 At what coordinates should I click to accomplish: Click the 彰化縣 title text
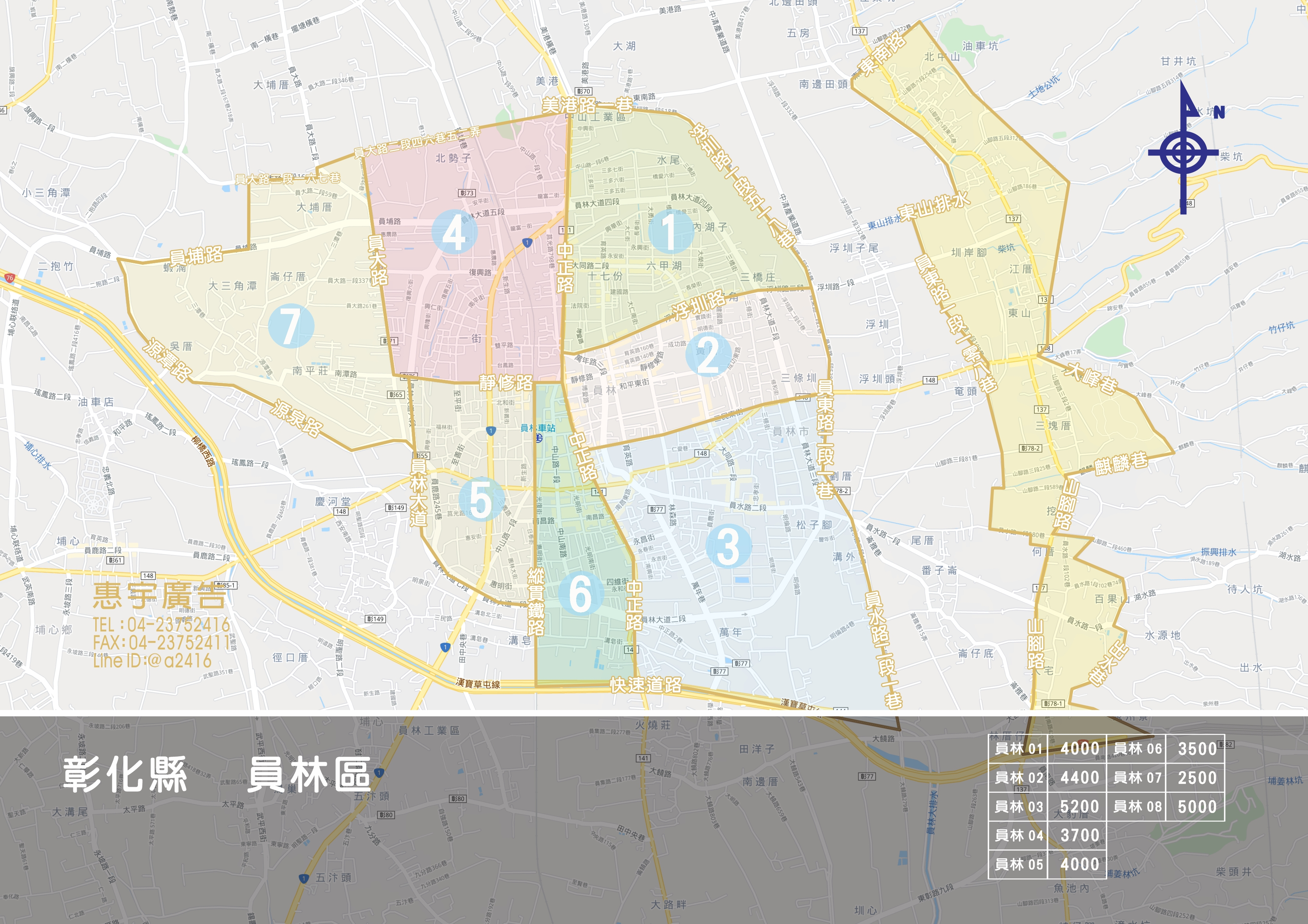point(125,774)
